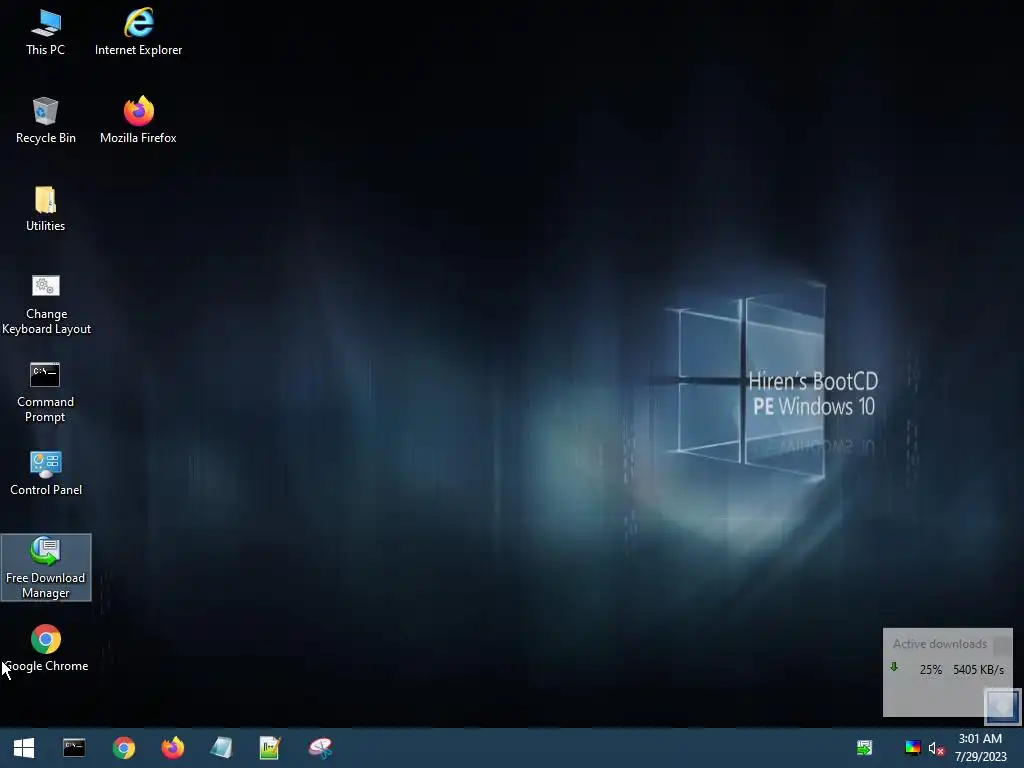Click the button beside Active downloads title
The image size is (1024, 768).
point(1002,646)
